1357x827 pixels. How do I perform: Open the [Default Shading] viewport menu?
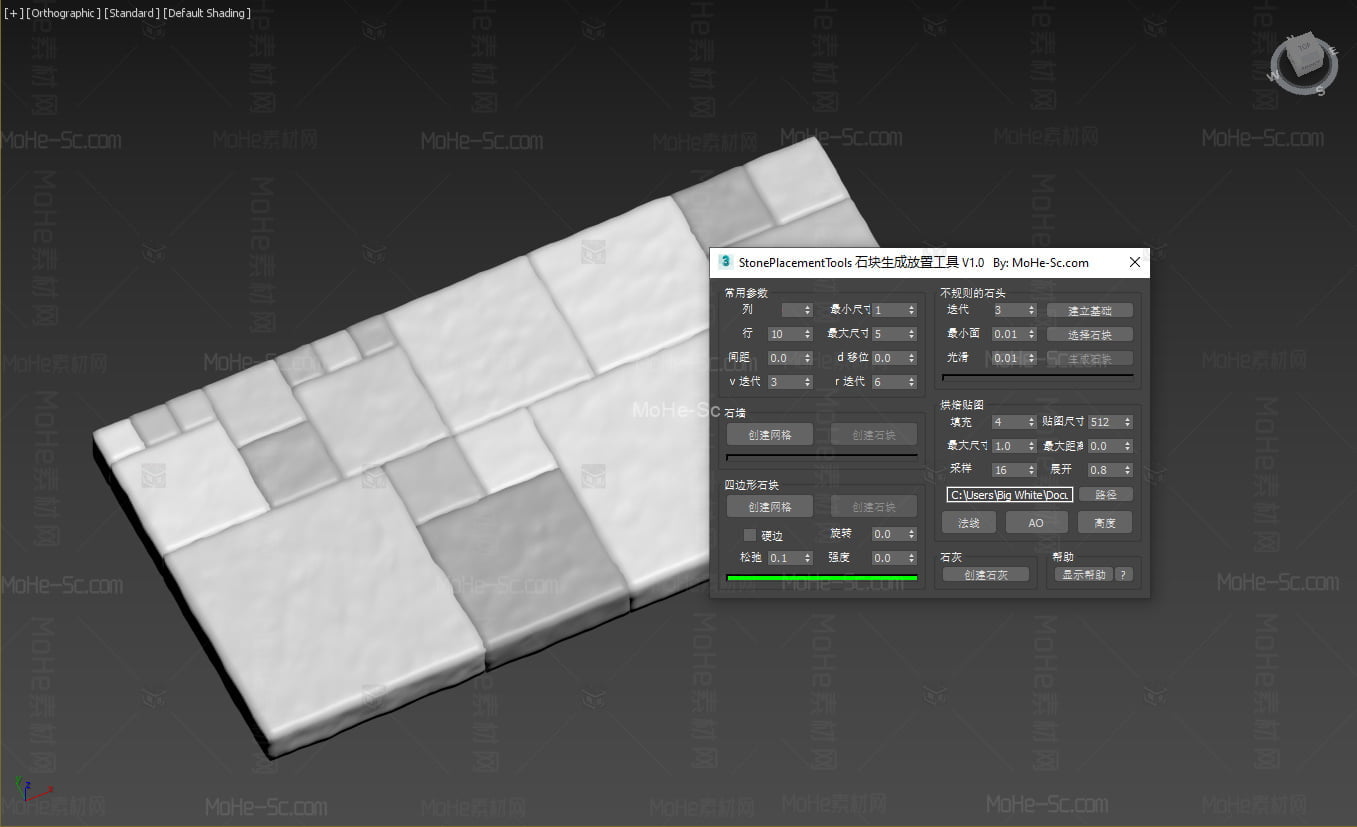207,13
